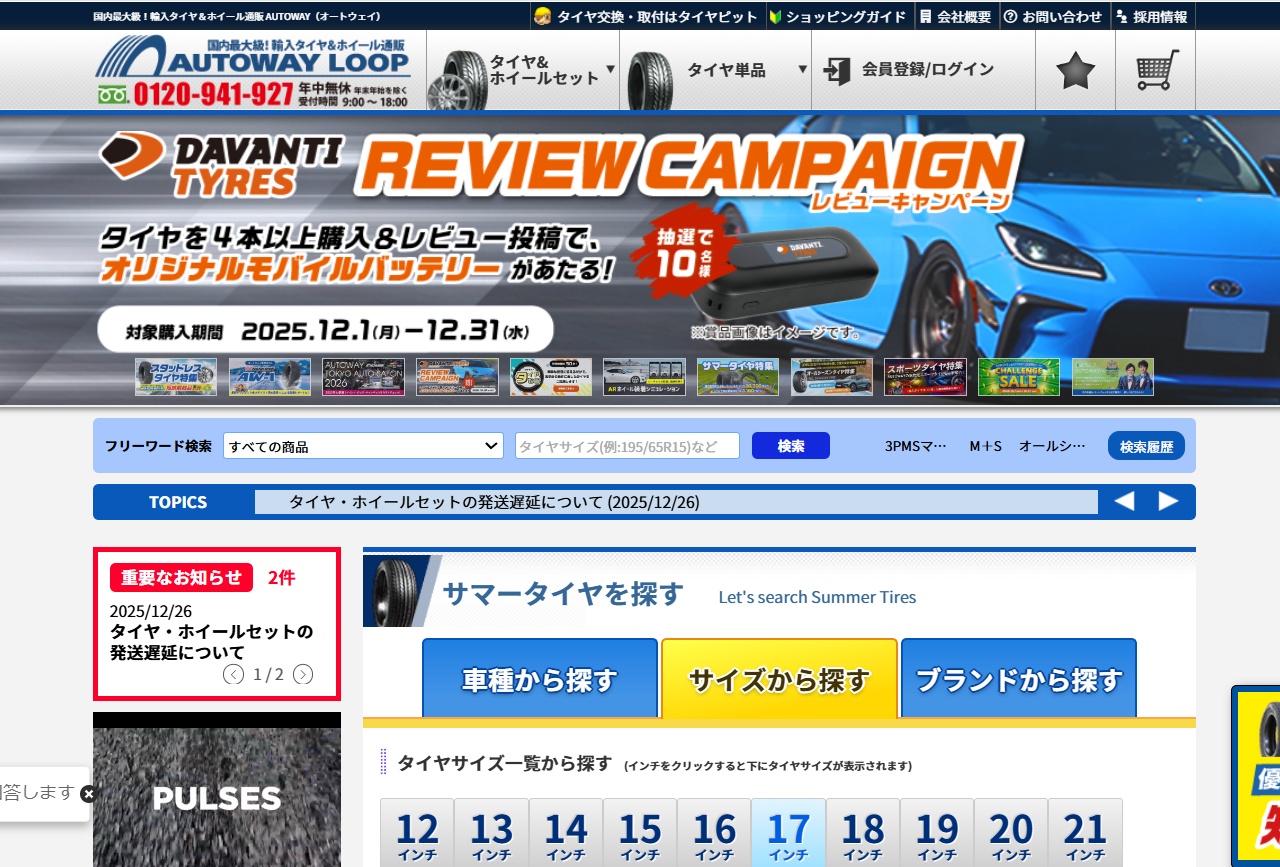Expand the タイヤ＆ホイールセット menu arrow
The width and height of the screenshot is (1280, 867).
(610, 70)
